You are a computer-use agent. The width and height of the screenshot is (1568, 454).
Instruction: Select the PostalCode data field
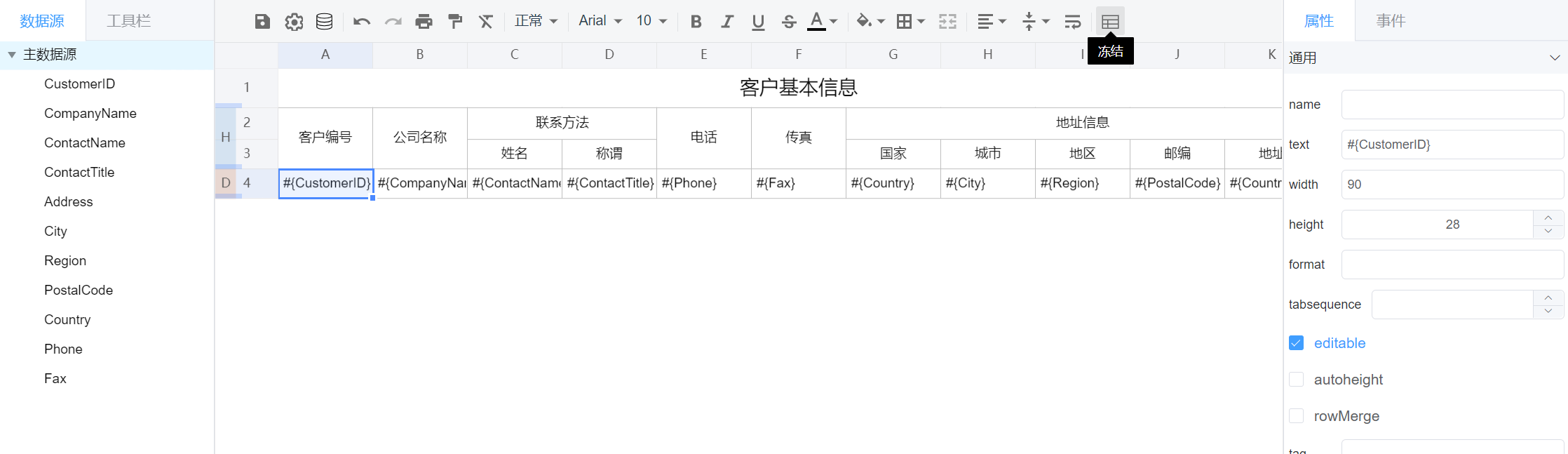(x=79, y=291)
